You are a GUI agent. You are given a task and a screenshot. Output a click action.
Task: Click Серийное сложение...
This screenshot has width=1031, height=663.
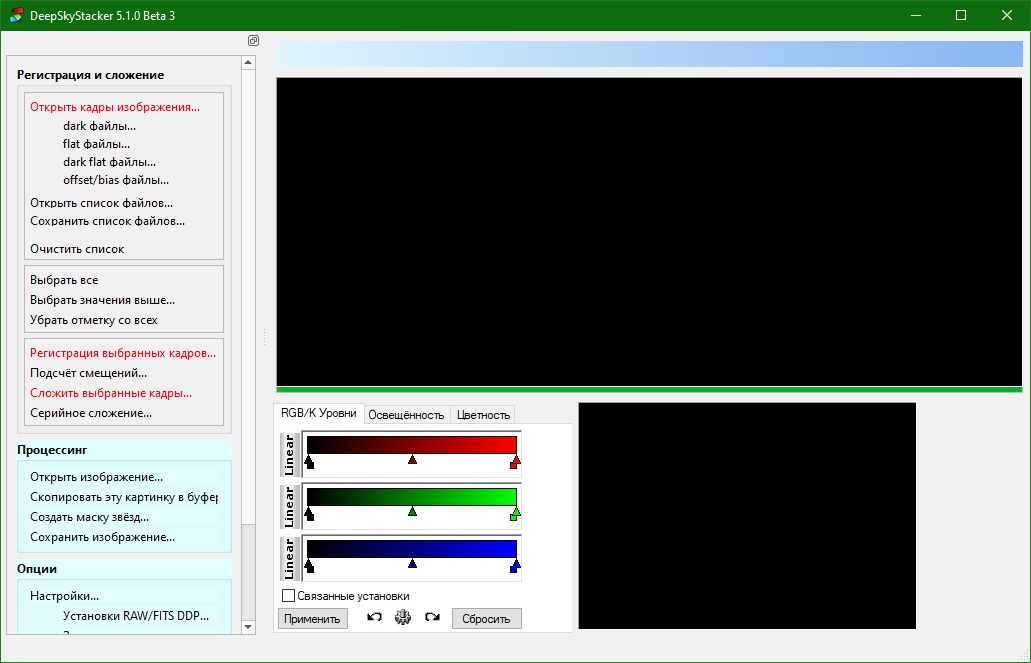tap(91, 413)
